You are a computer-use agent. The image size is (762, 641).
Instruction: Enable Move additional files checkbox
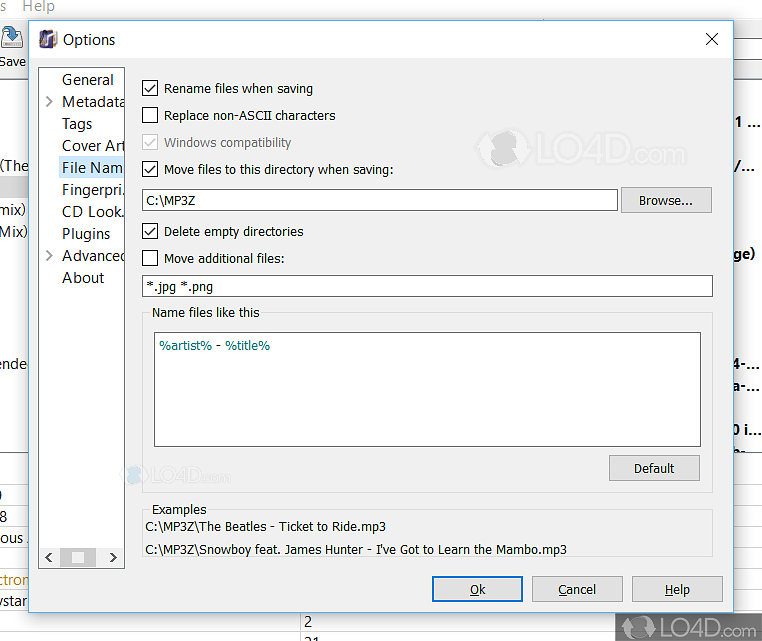point(150,258)
